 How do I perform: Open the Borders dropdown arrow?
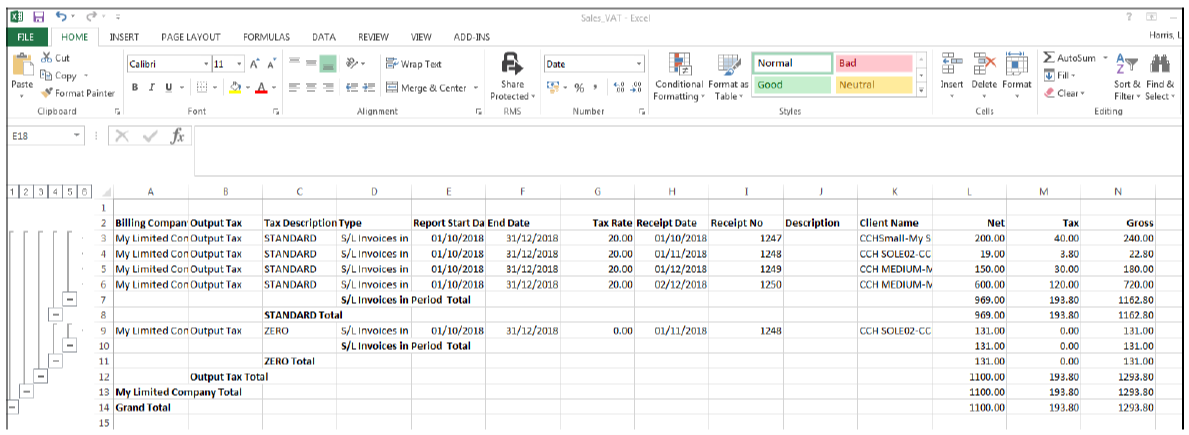216,89
